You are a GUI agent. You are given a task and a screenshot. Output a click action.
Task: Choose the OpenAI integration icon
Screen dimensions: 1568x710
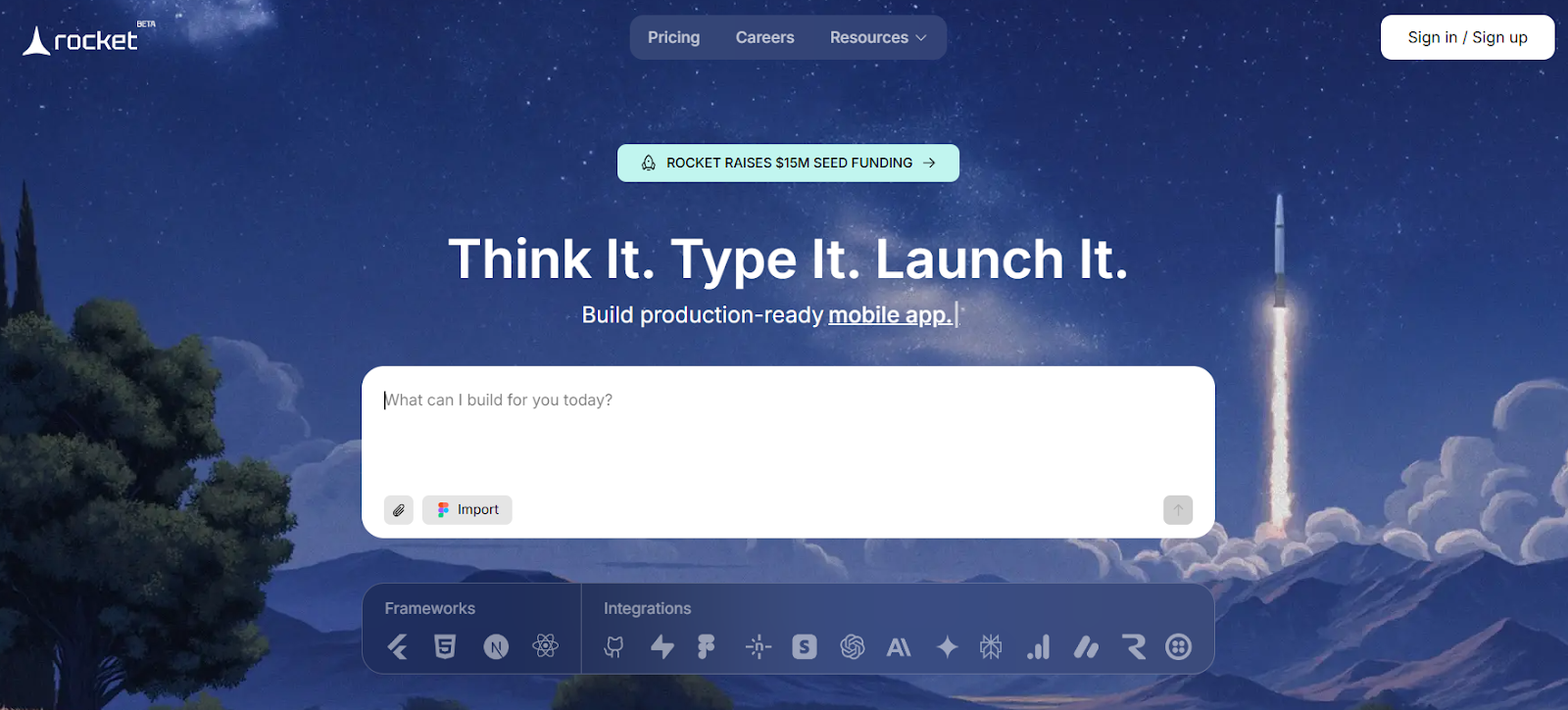[x=853, y=646]
